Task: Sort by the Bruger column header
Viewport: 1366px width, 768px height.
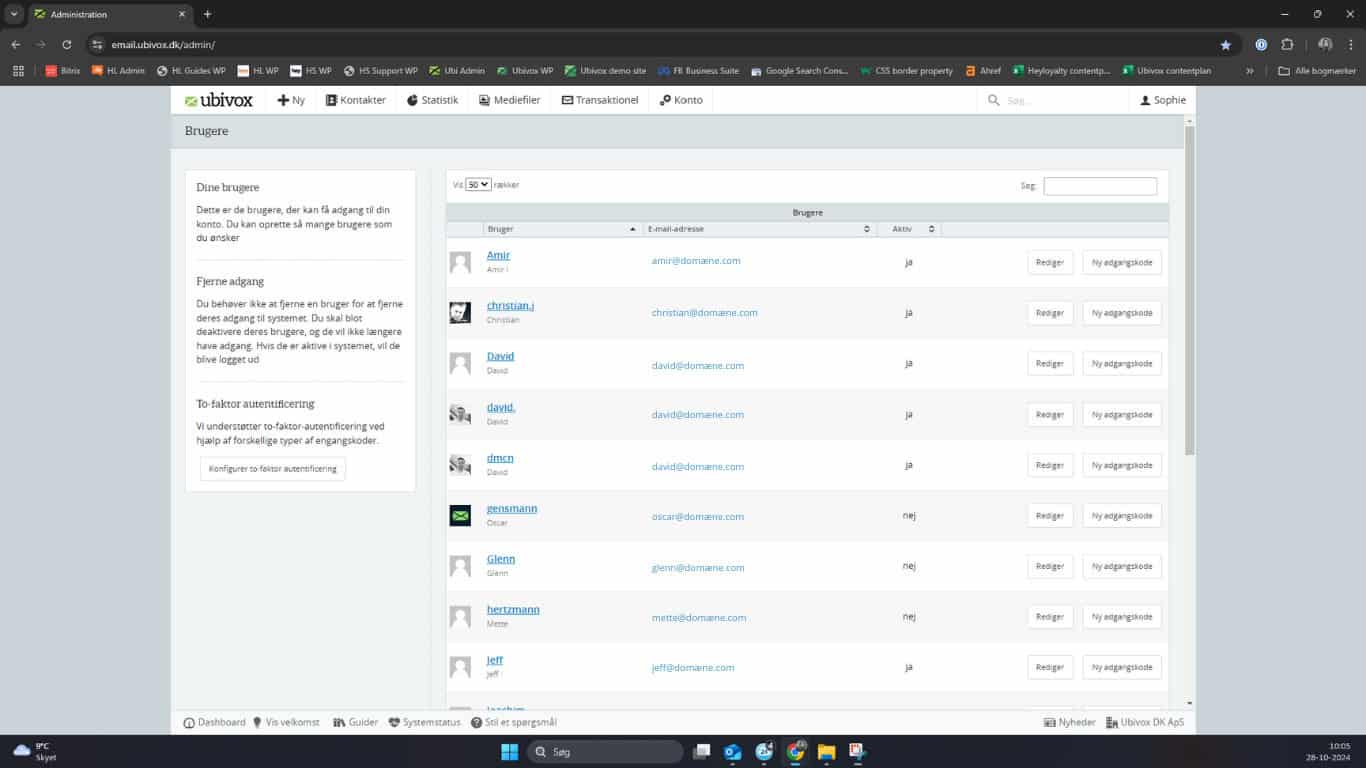Action: click(561, 229)
